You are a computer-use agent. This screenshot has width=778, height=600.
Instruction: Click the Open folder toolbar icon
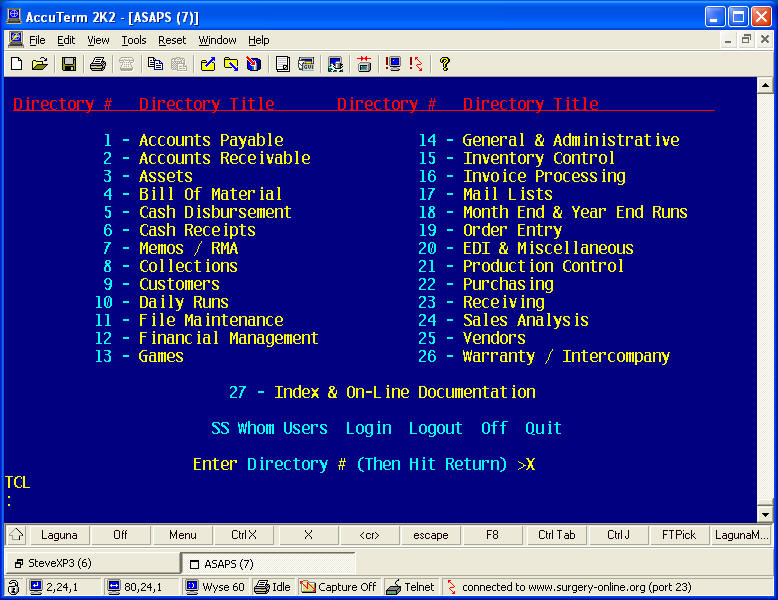[40, 64]
